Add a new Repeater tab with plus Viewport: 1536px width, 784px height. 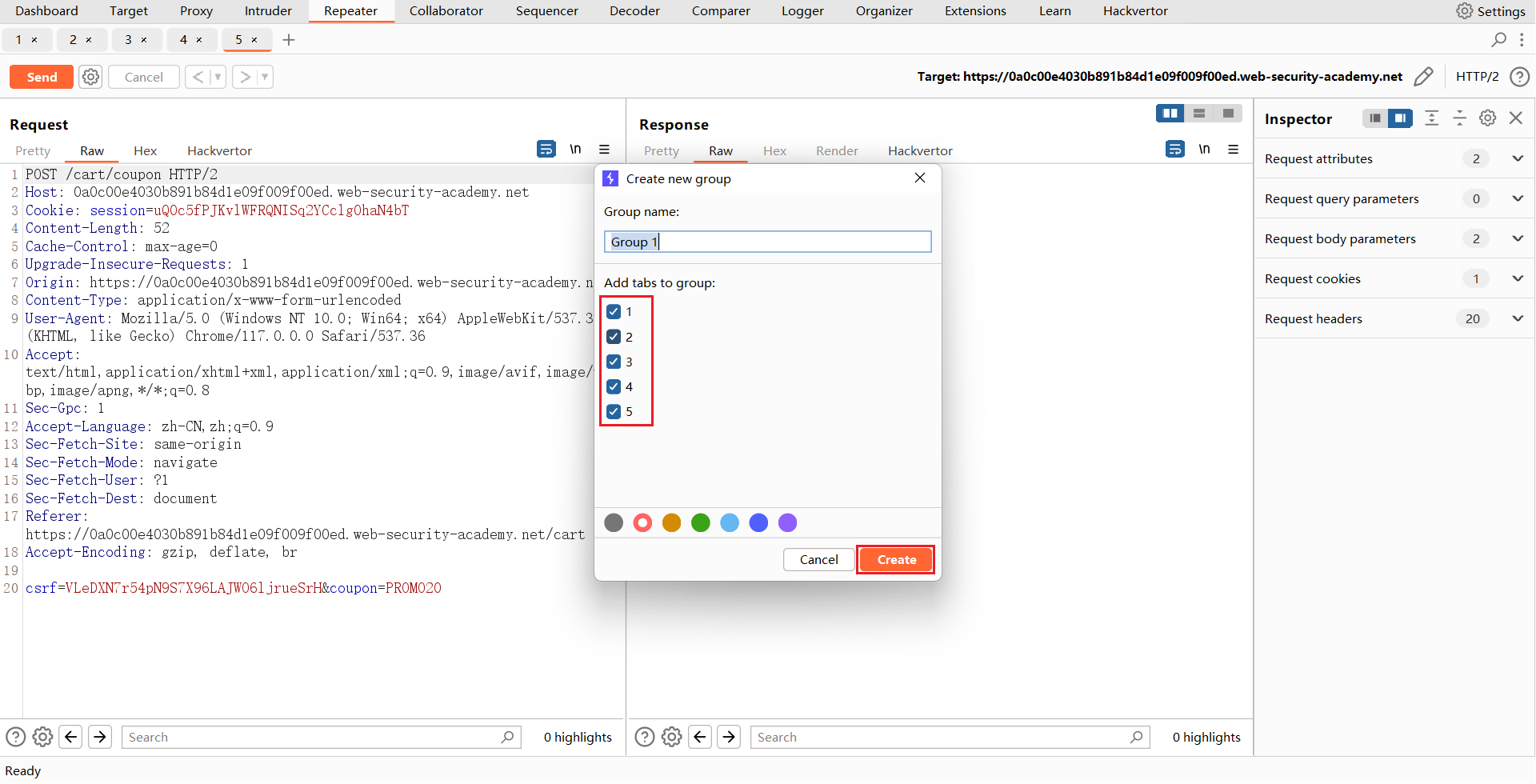[289, 40]
